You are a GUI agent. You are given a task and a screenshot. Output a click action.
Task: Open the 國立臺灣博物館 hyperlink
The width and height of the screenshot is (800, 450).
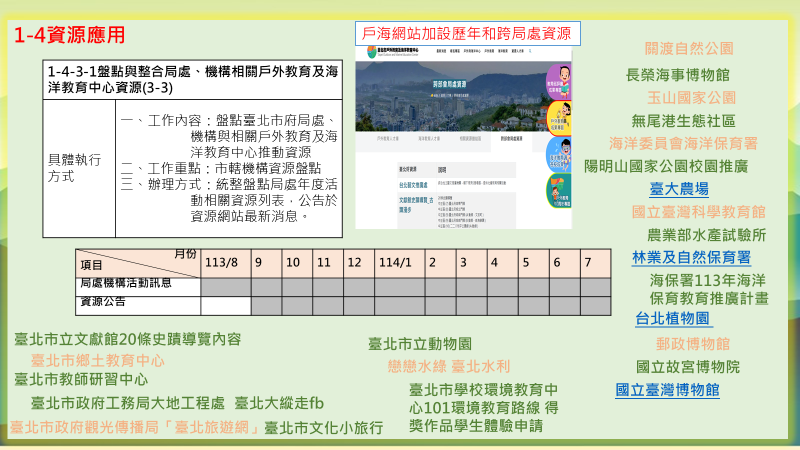coord(667,390)
